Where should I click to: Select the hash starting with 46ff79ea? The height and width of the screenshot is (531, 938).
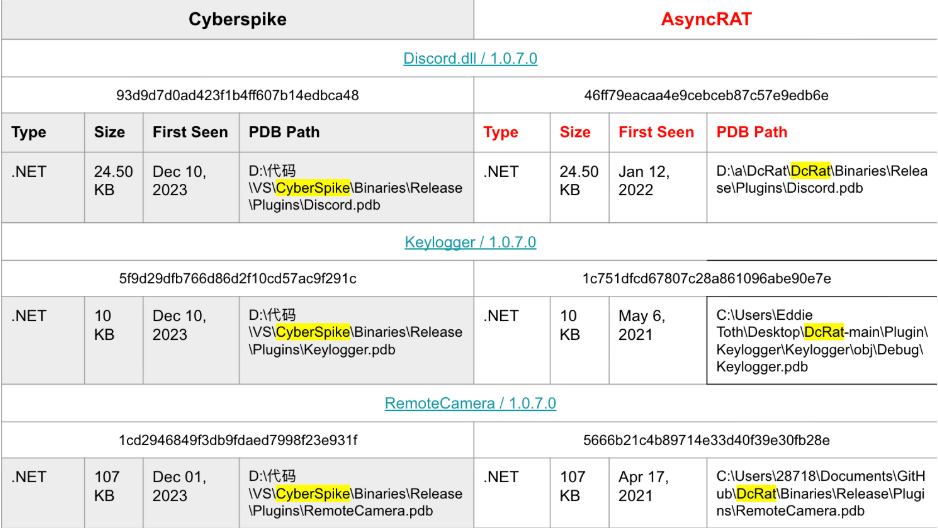(706, 95)
